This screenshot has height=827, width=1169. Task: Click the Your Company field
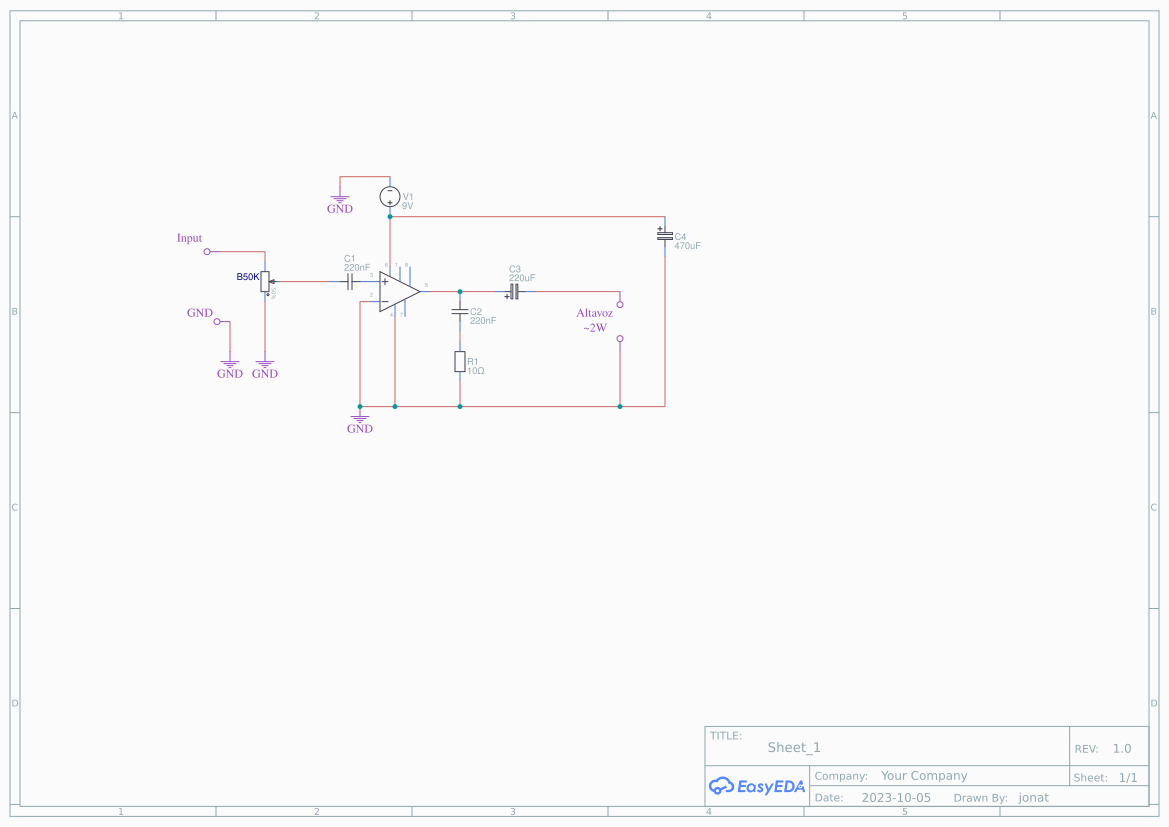(923, 775)
